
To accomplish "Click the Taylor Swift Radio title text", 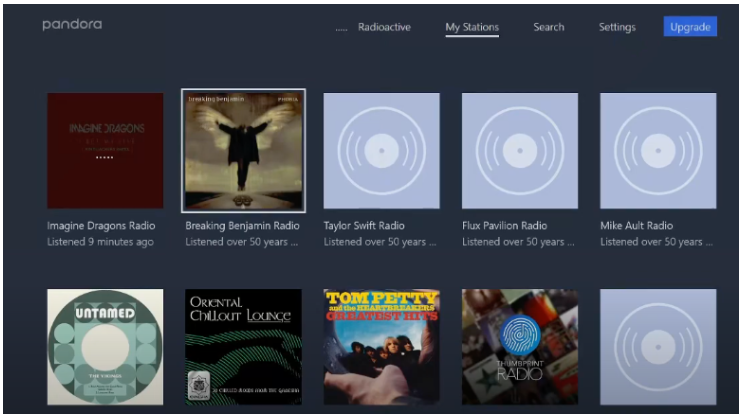I will point(364,226).
